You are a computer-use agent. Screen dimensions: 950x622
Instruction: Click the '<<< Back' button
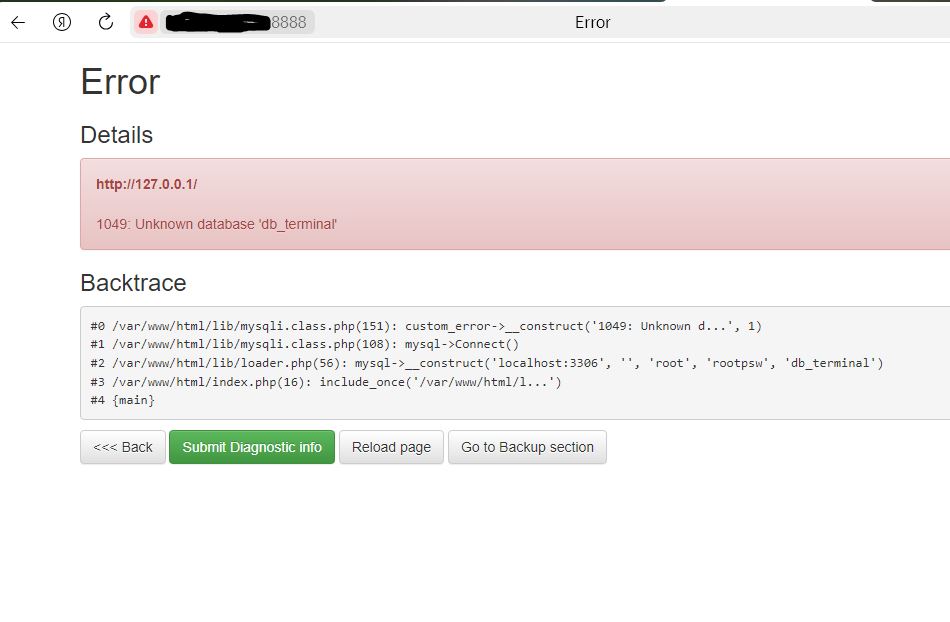(123, 447)
